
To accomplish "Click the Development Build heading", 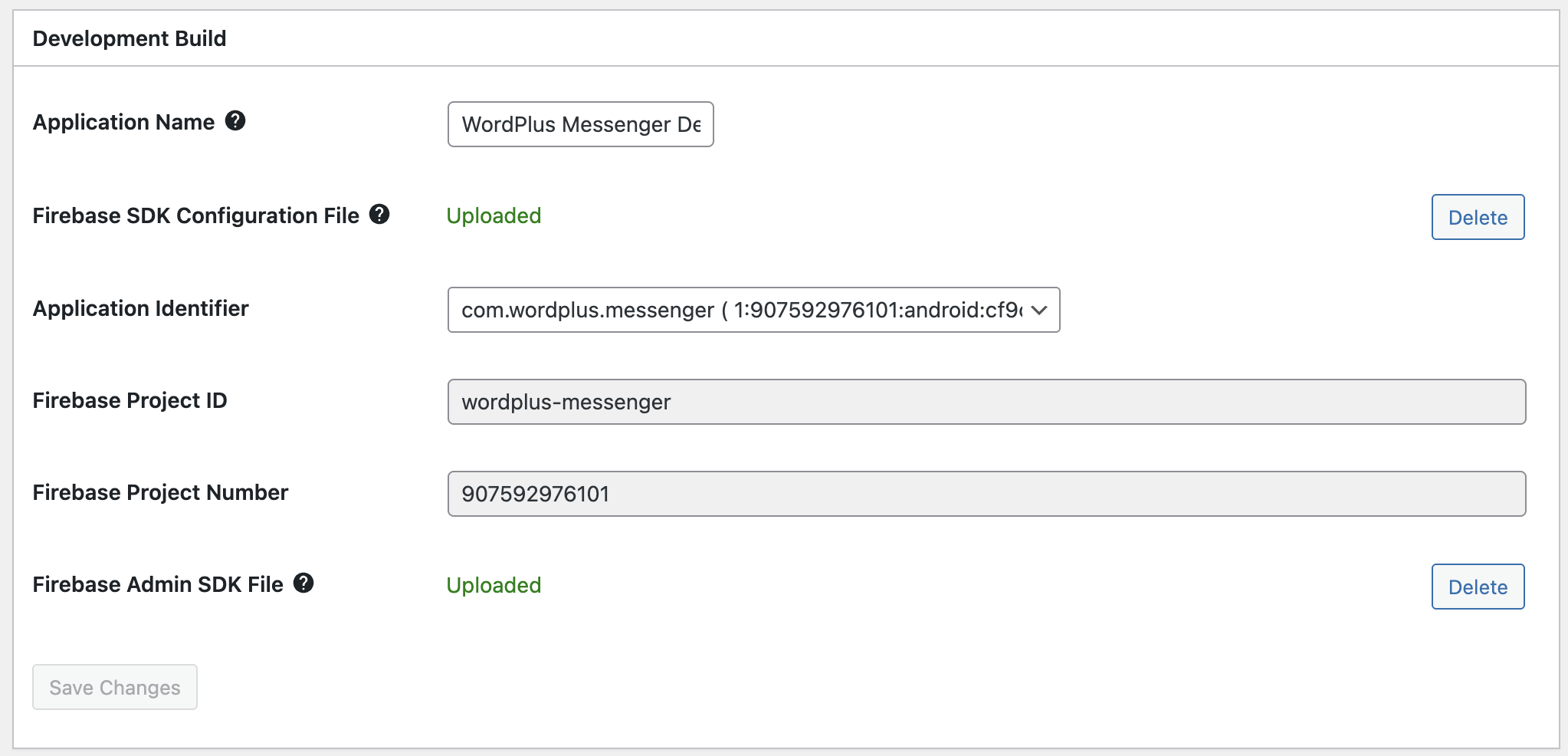I will [x=130, y=38].
